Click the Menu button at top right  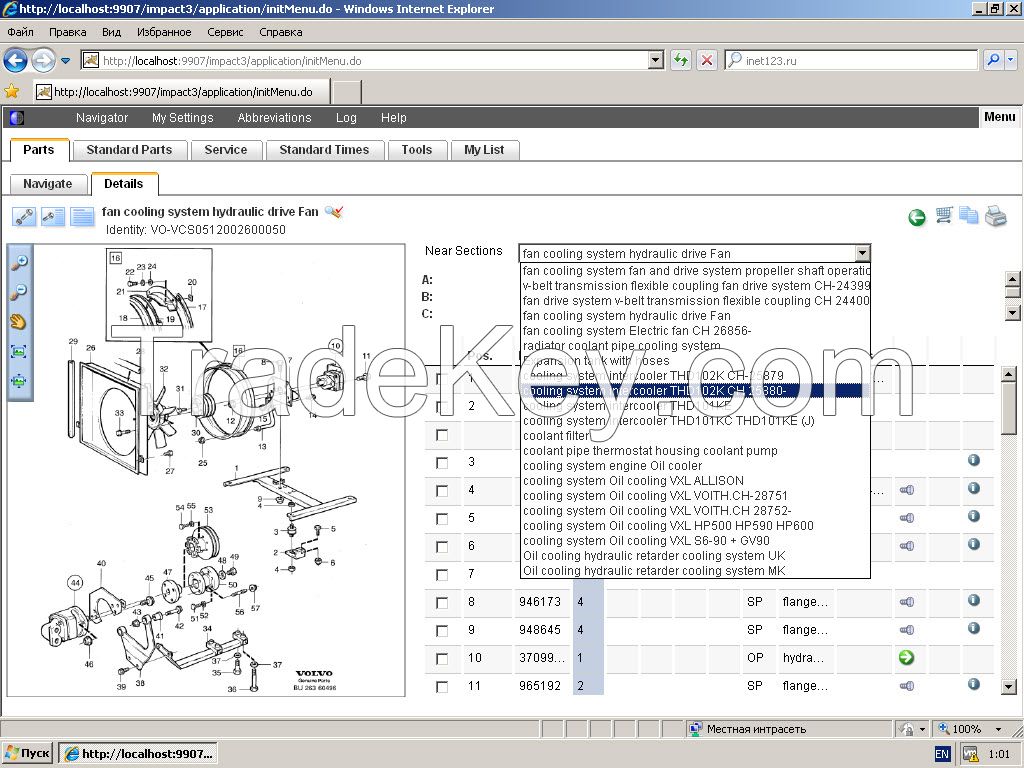[999, 117]
